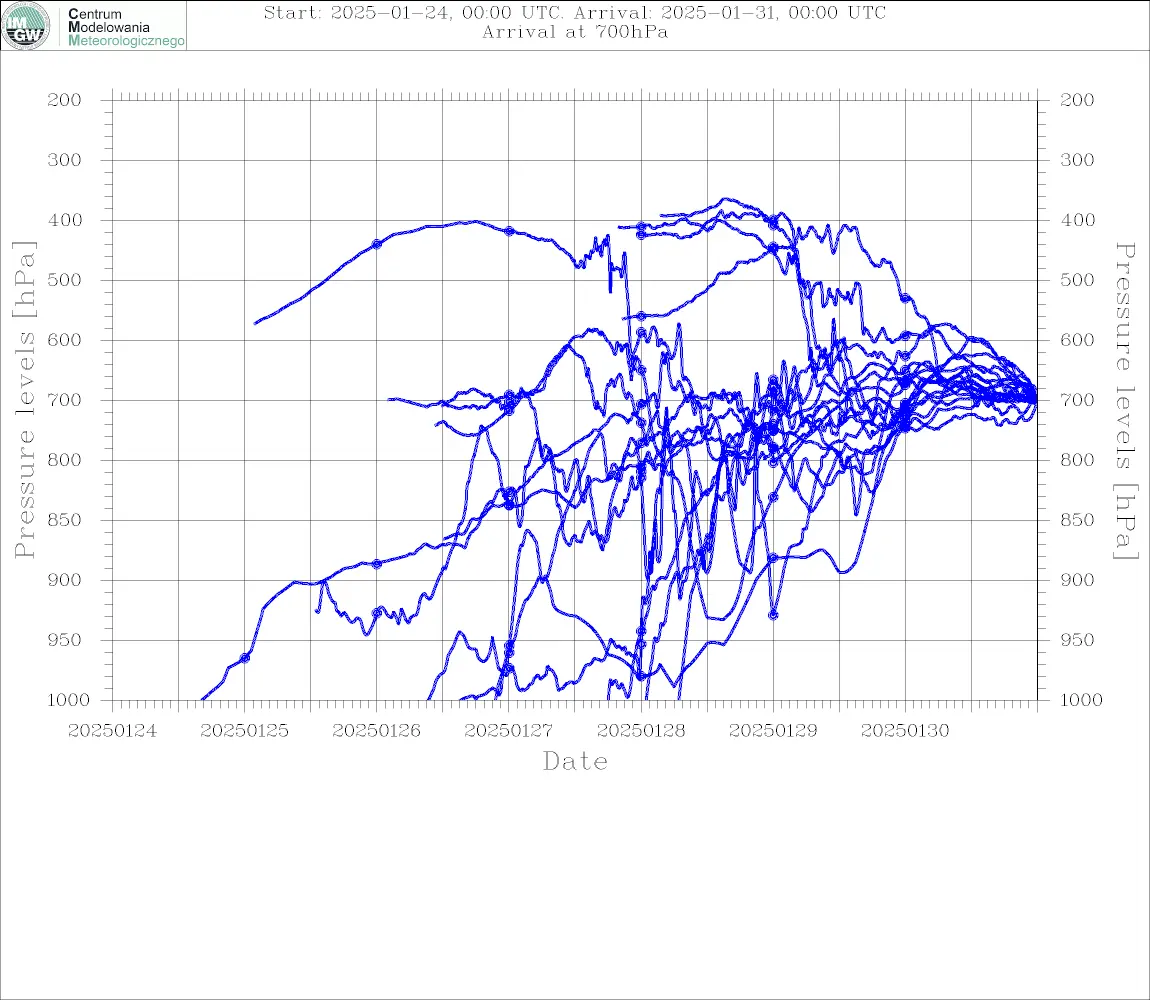Click the right axis 400 pressure label

(1077, 220)
